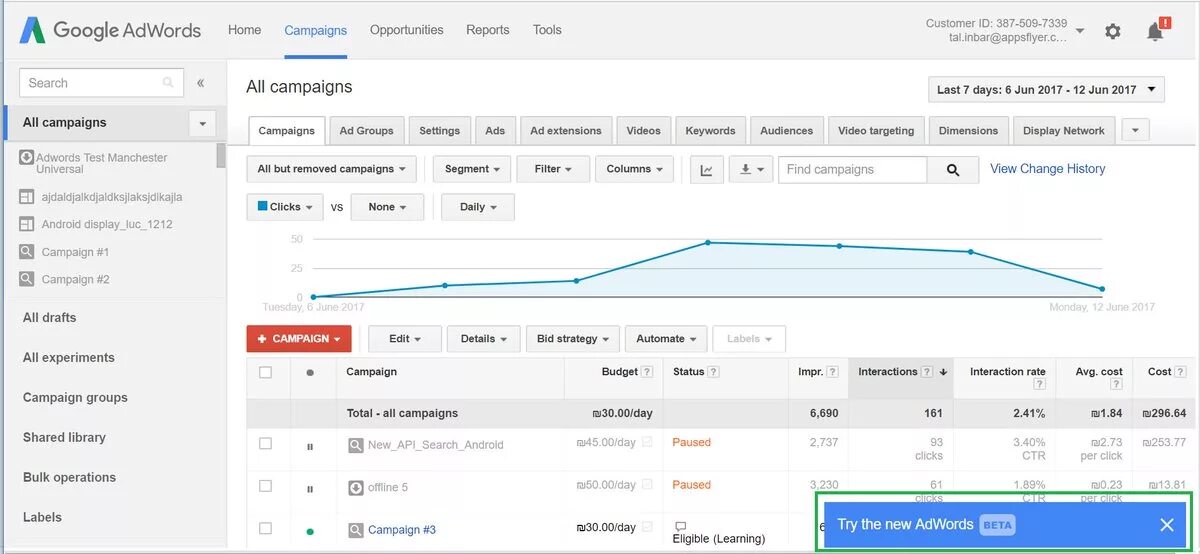Click the Try the new AdWords banner
The image size is (1200, 554).
[x=1005, y=524]
